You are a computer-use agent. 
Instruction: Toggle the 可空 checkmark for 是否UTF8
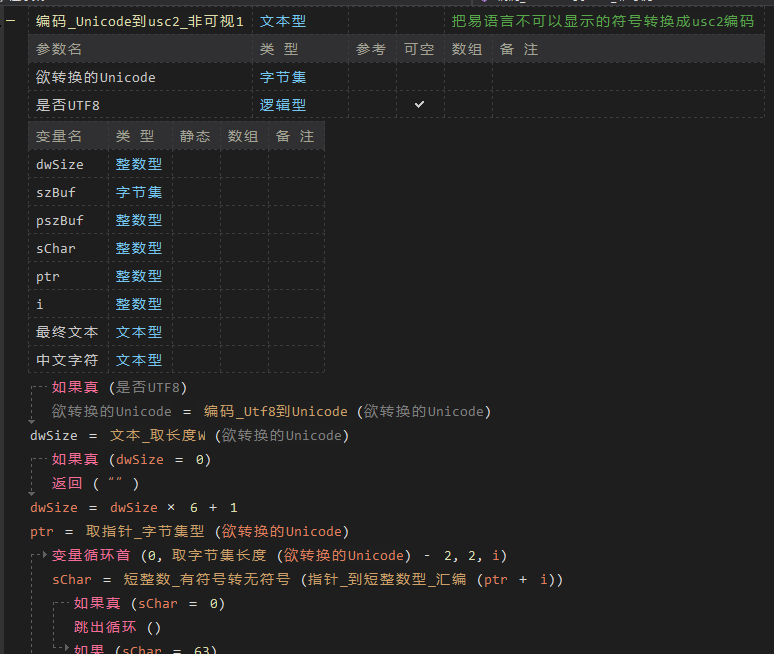(x=419, y=104)
